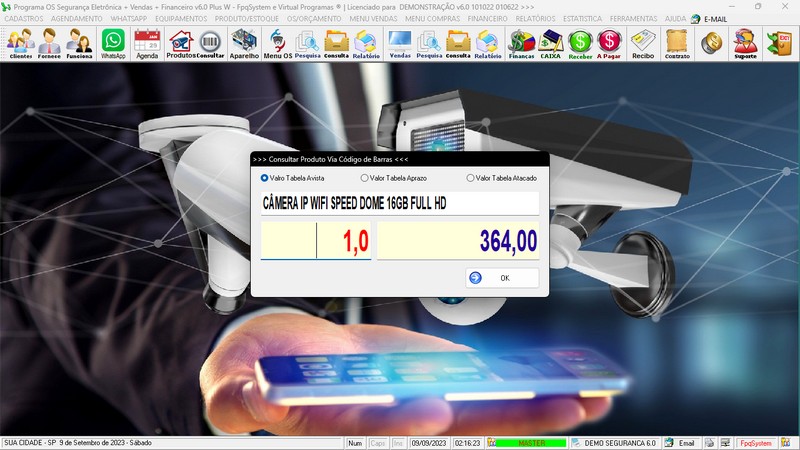Click the 09/09/2023 date in status bar
The width and height of the screenshot is (800, 450).
(x=429, y=443)
